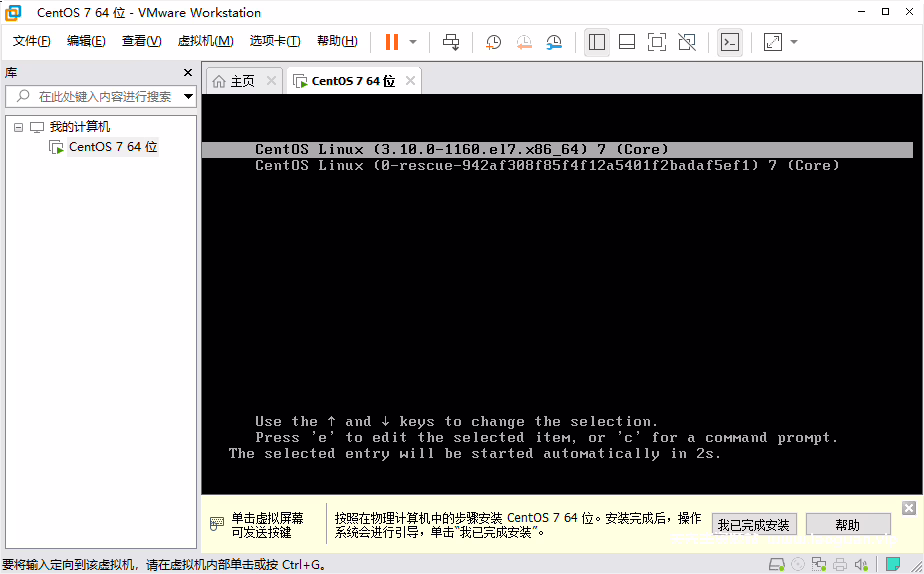Open the 帮助(H) menu
924x574 pixels.
pyautogui.click(x=337, y=41)
